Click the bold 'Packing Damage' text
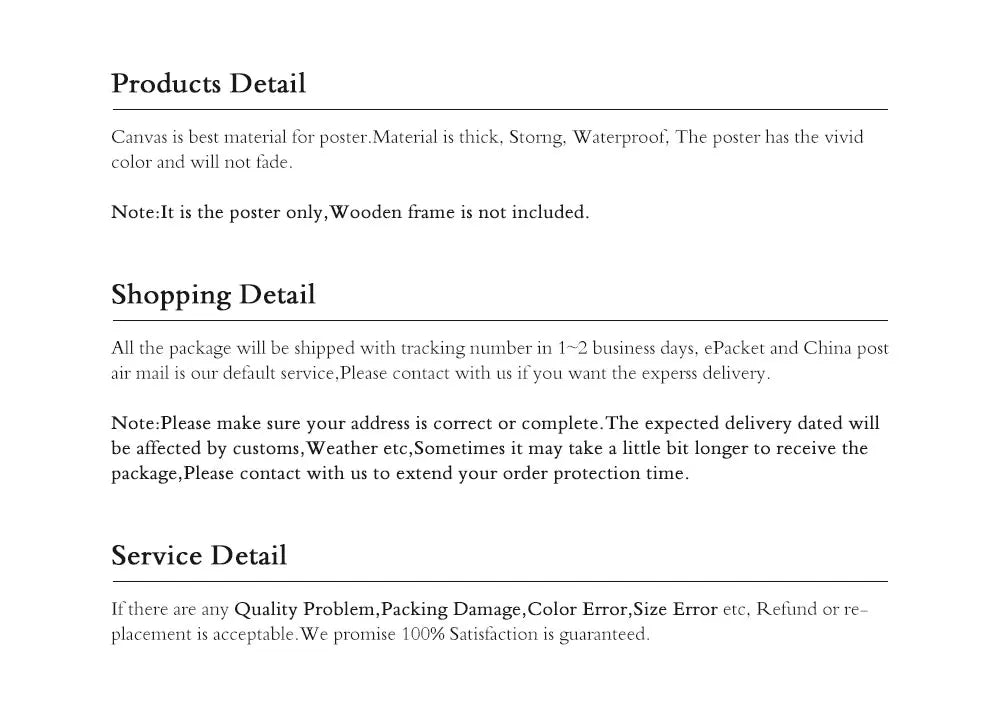The image size is (1000, 721). tap(452, 609)
